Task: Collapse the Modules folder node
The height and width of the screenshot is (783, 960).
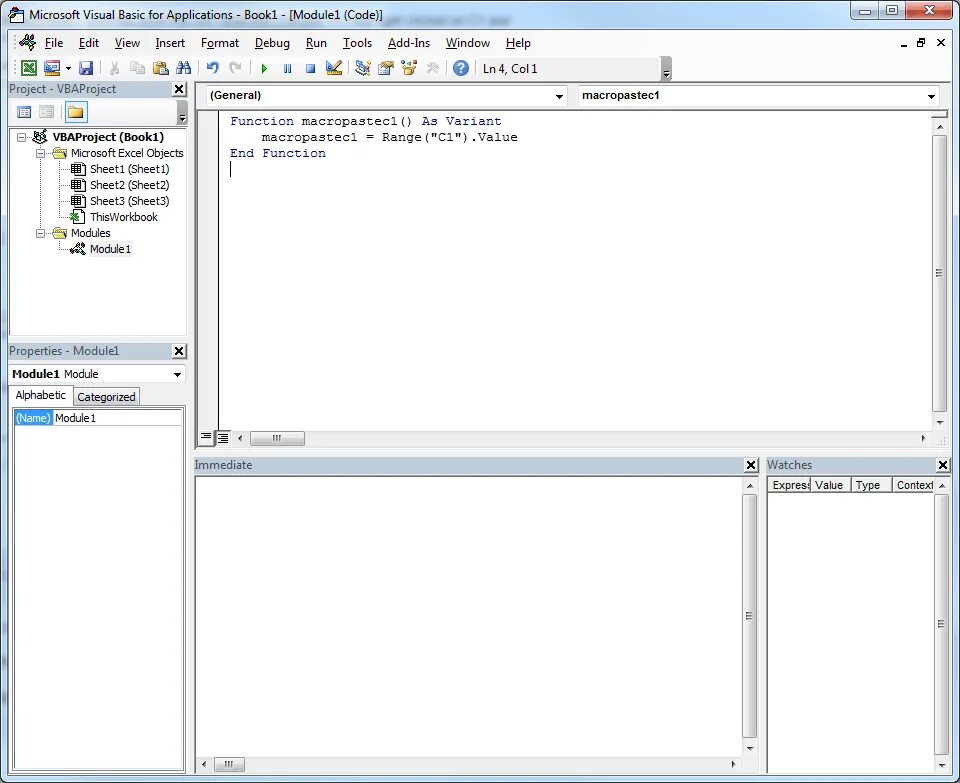Action: coord(40,233)
